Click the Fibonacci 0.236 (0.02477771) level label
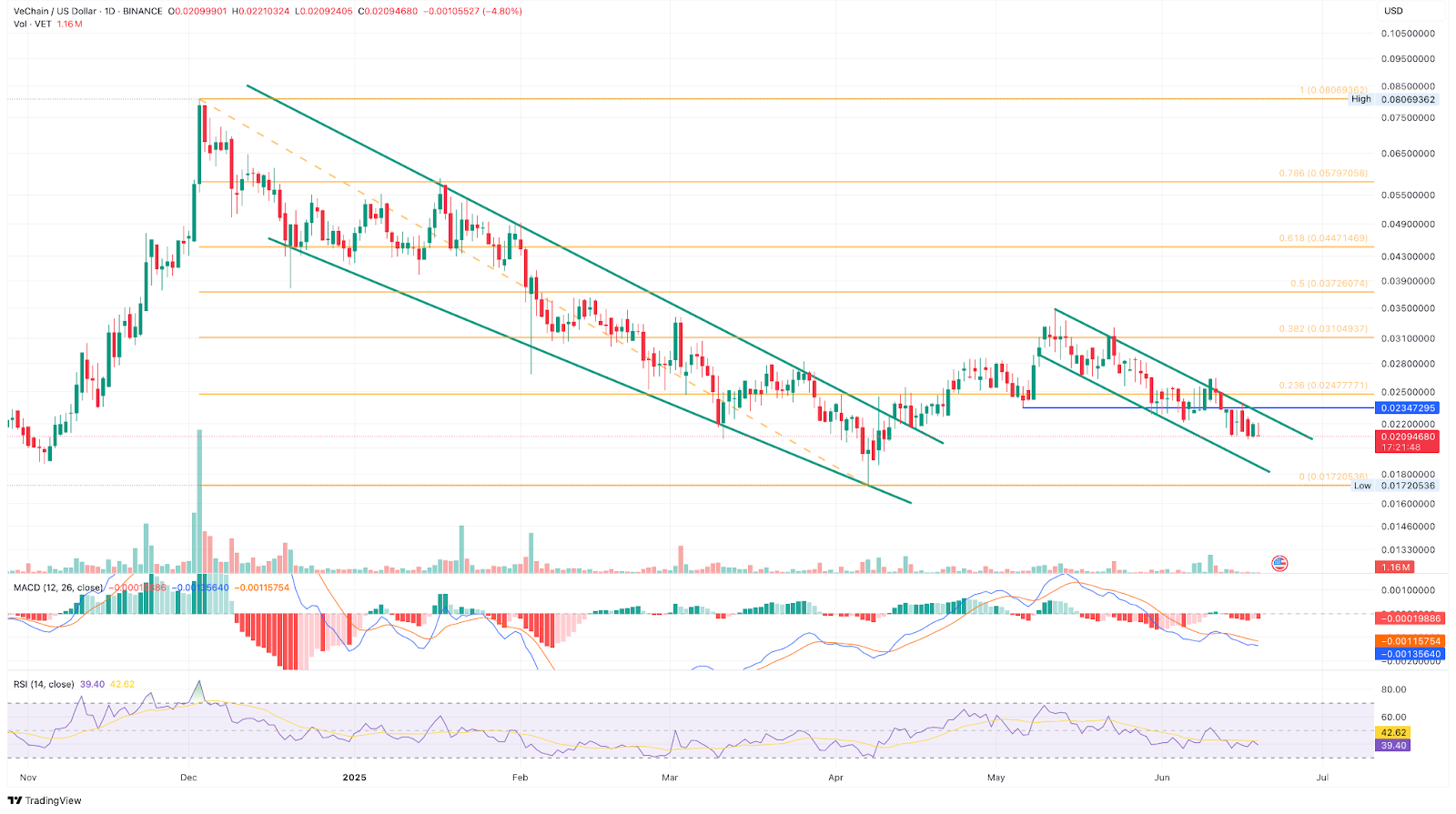 (1322, 386)
